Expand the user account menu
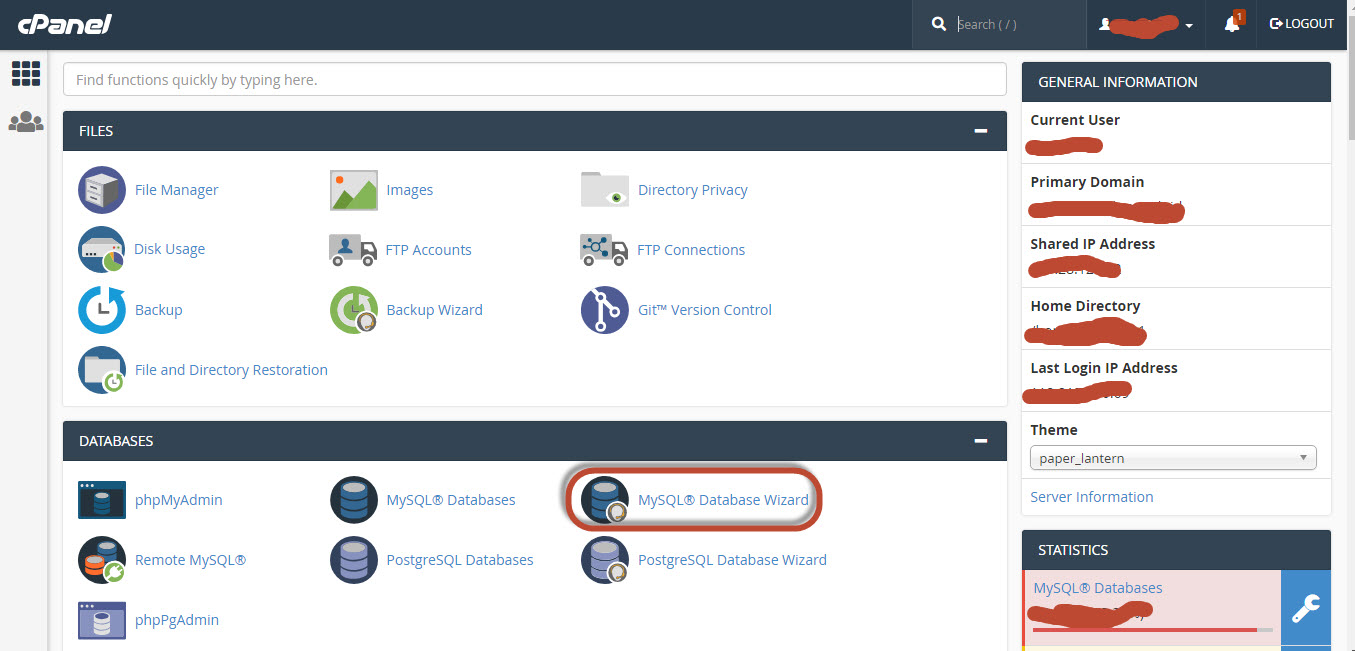The height and width of the screenshot is (651, 1355). [1145, 24]
